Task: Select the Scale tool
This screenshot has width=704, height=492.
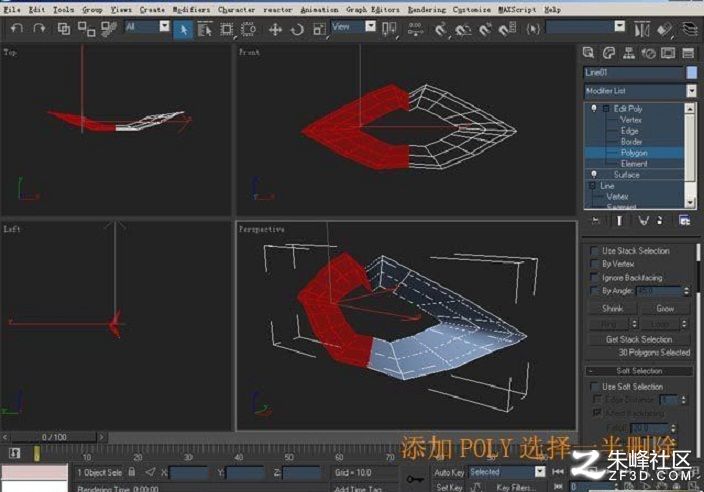Action: (319, 30)
